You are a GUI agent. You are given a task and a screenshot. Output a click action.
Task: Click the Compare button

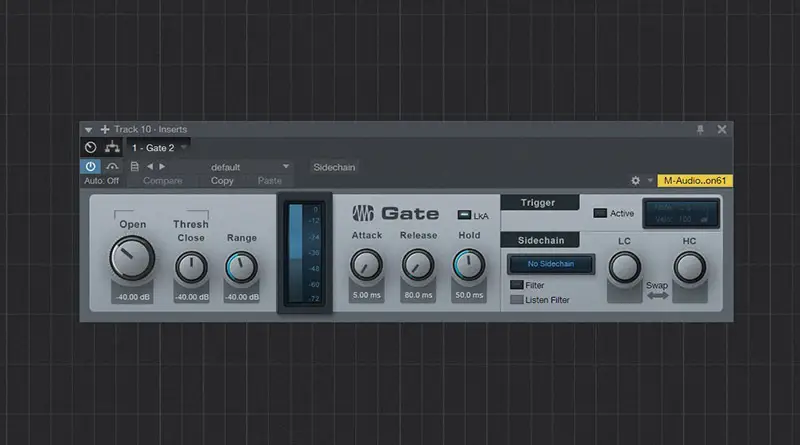click(162, 181)
